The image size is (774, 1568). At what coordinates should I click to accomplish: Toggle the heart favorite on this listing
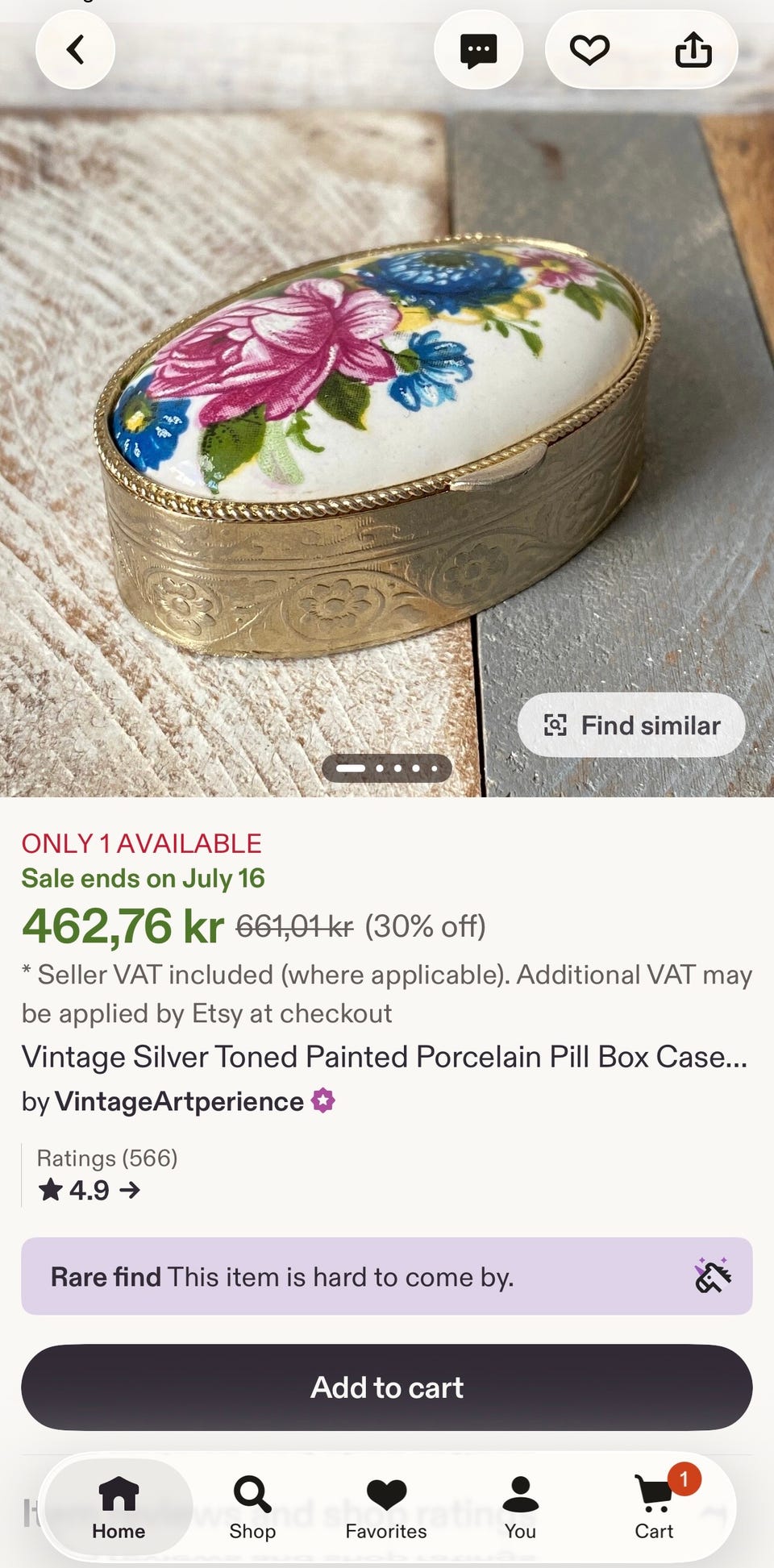[589, 50]
